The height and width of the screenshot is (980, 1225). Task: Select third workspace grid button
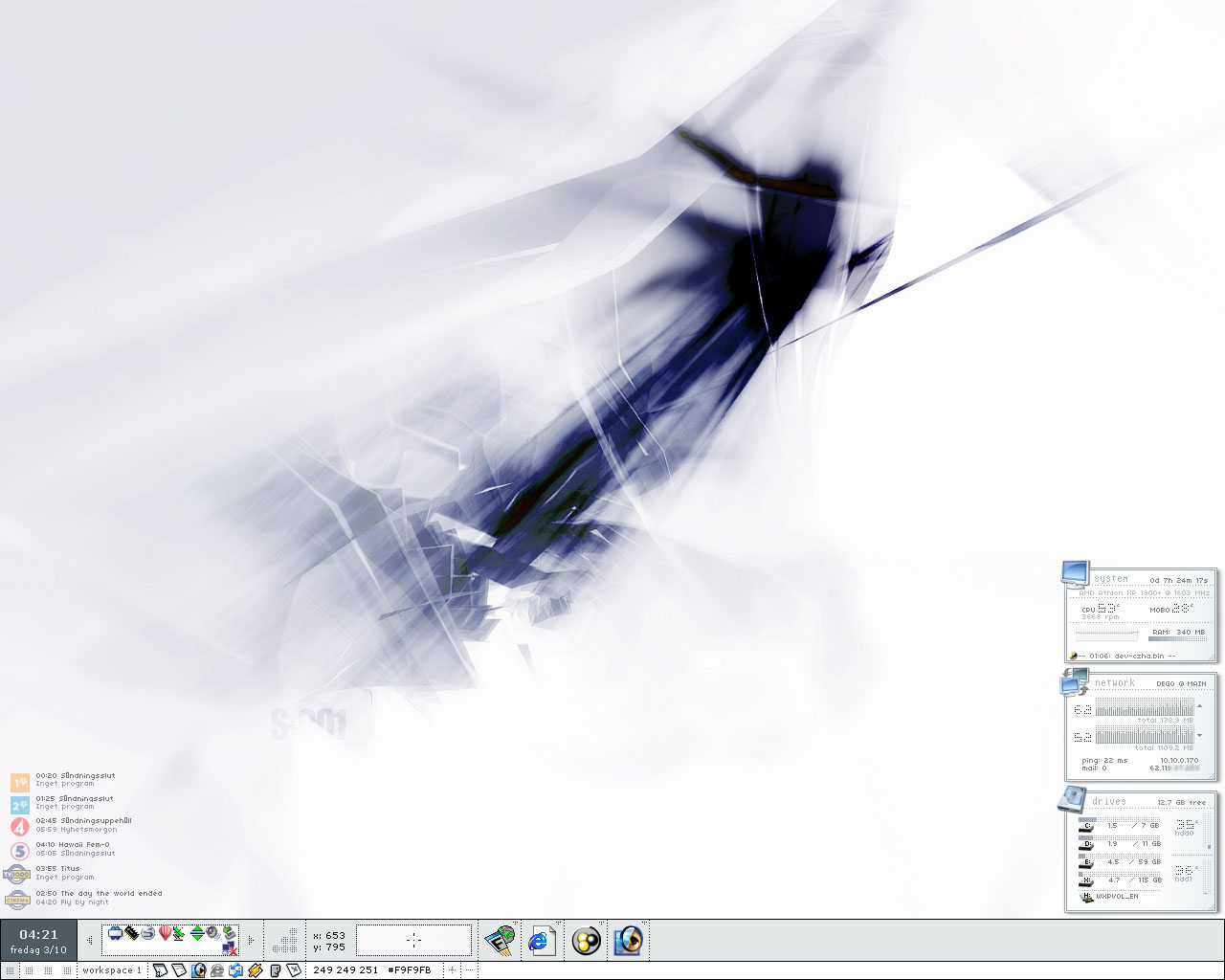(48, 969)
